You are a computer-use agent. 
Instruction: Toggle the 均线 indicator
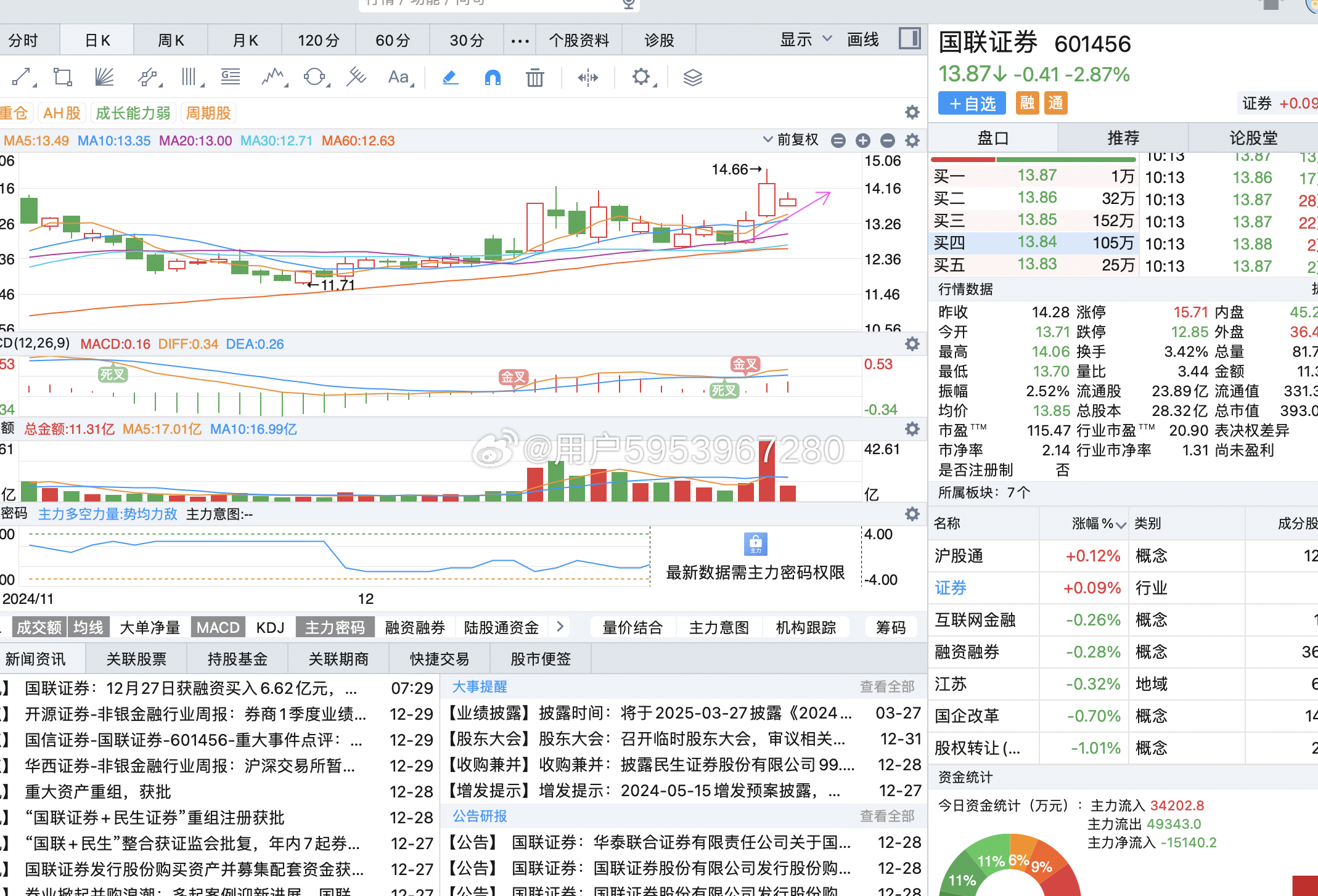88,627
